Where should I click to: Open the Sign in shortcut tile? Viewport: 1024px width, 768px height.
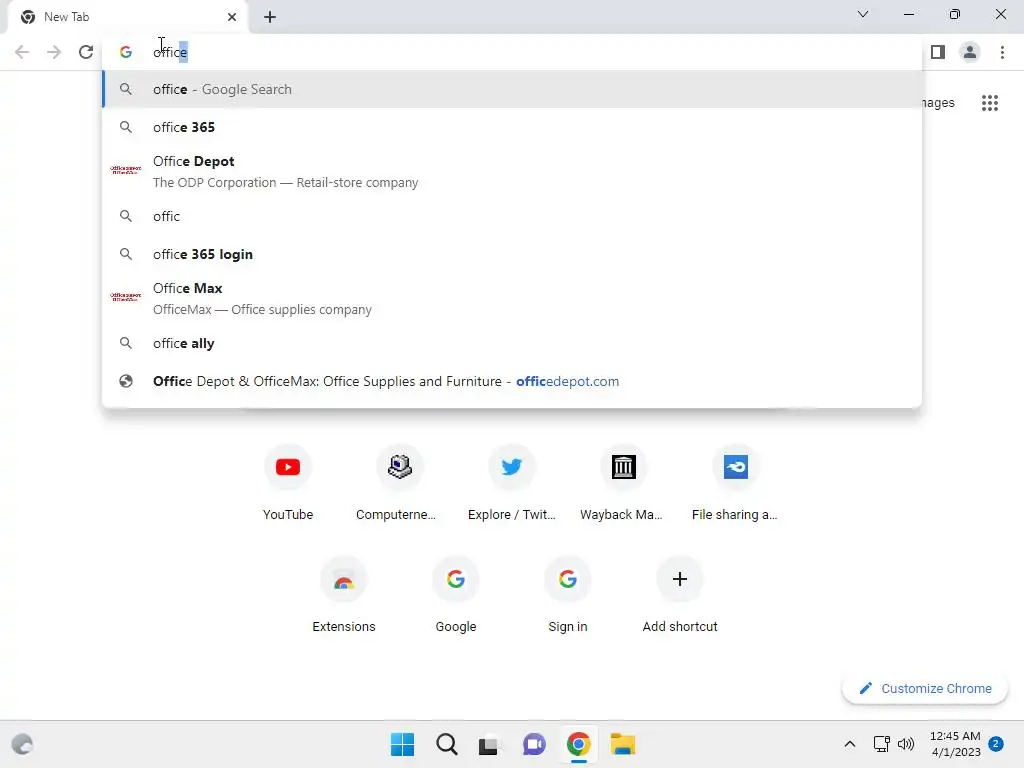(x=568, y=595)
